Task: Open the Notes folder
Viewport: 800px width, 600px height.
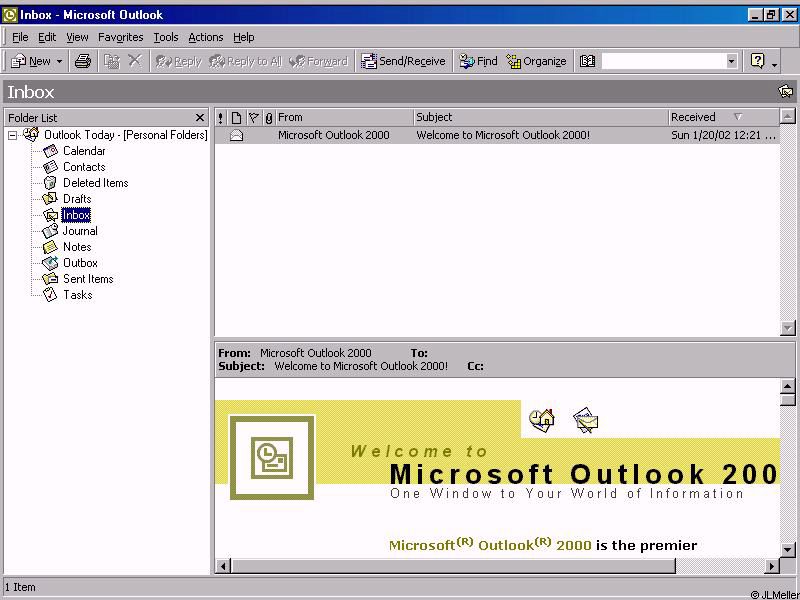Action: point(77,247)
